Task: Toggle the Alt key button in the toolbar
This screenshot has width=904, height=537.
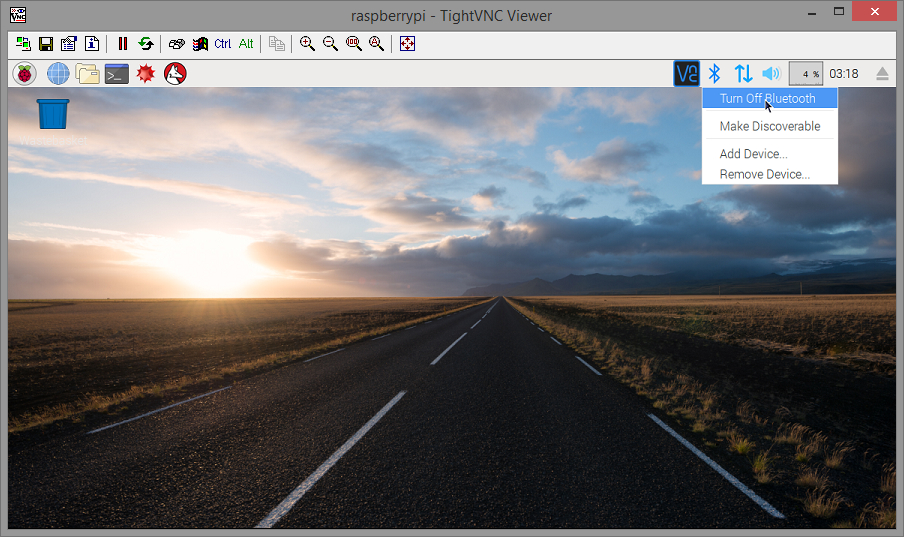Action: click(246, 44)
